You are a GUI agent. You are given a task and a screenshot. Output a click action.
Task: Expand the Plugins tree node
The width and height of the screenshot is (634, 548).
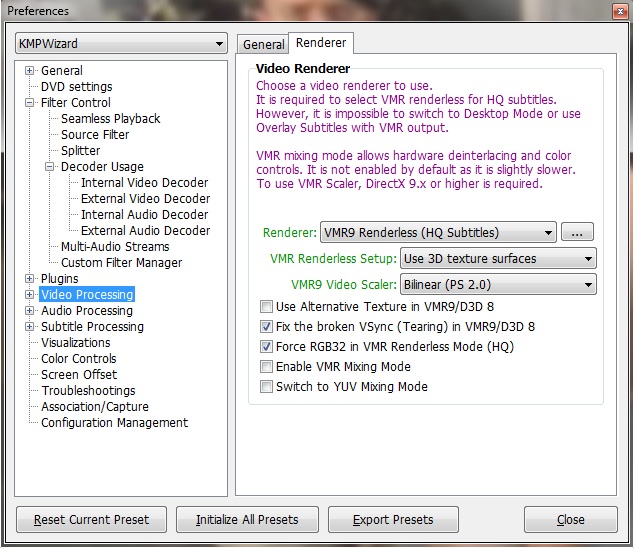click(29, 279)
